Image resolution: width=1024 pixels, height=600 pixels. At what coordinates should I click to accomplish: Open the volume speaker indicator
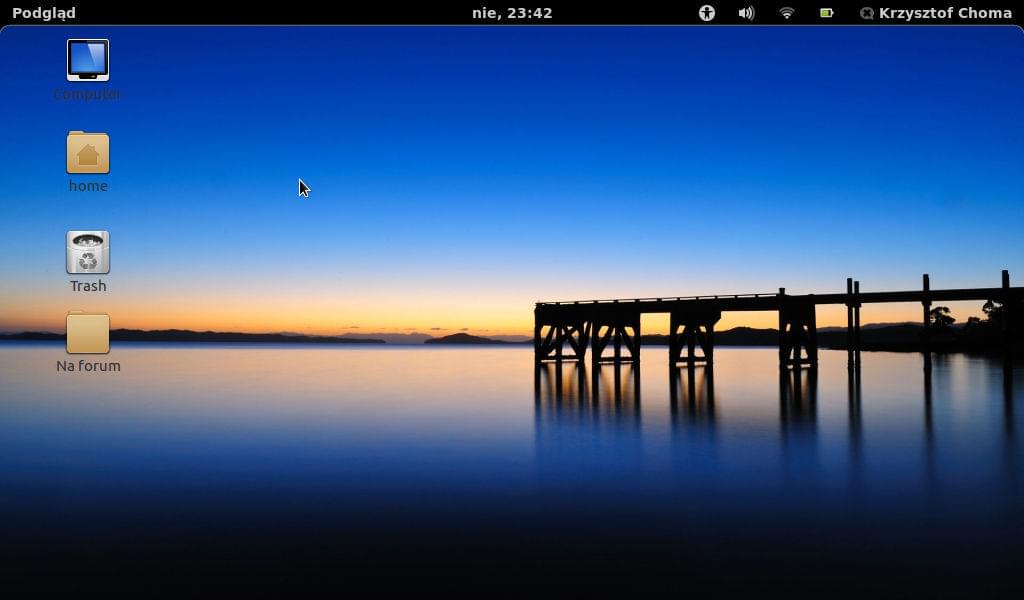[746, 13]
